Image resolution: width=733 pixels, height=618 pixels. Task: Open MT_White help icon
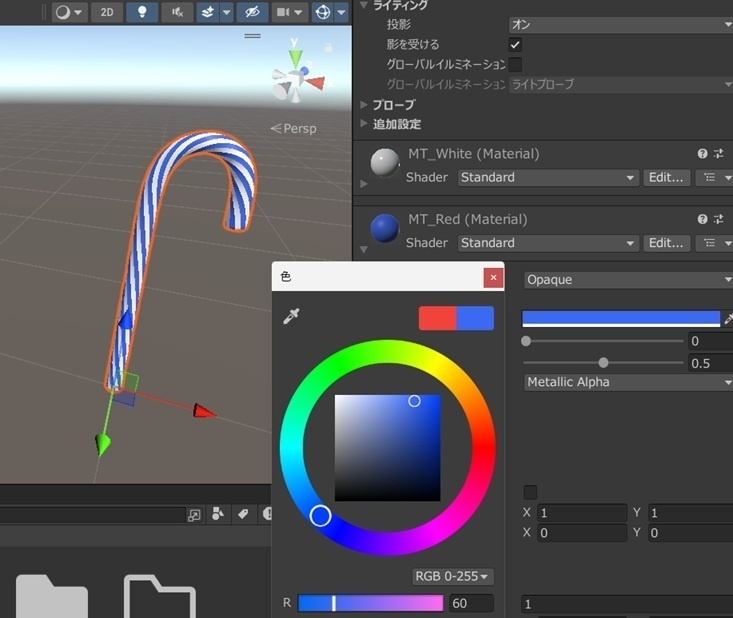coord(702,154)
